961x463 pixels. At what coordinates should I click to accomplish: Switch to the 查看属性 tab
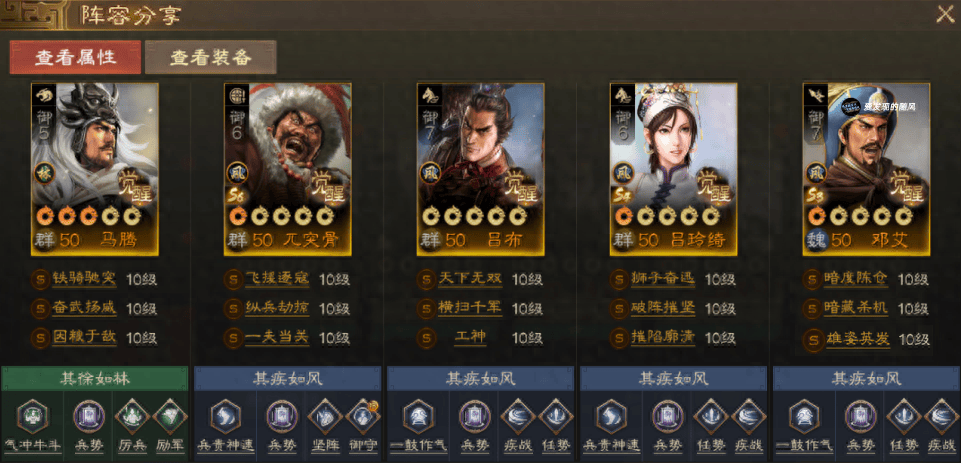click(x=75, y=58)
